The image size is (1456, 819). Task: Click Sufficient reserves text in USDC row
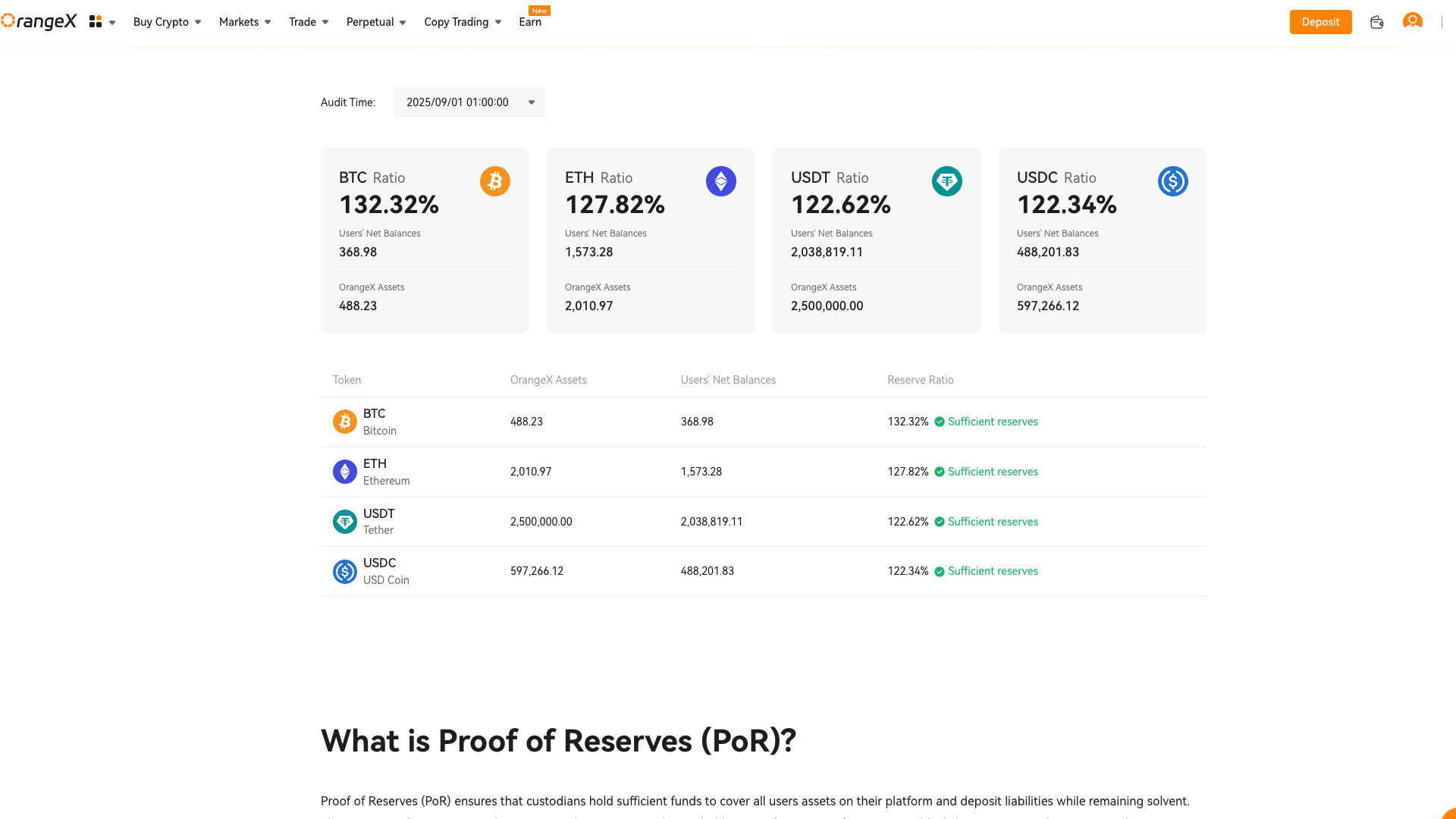point(993,571)
